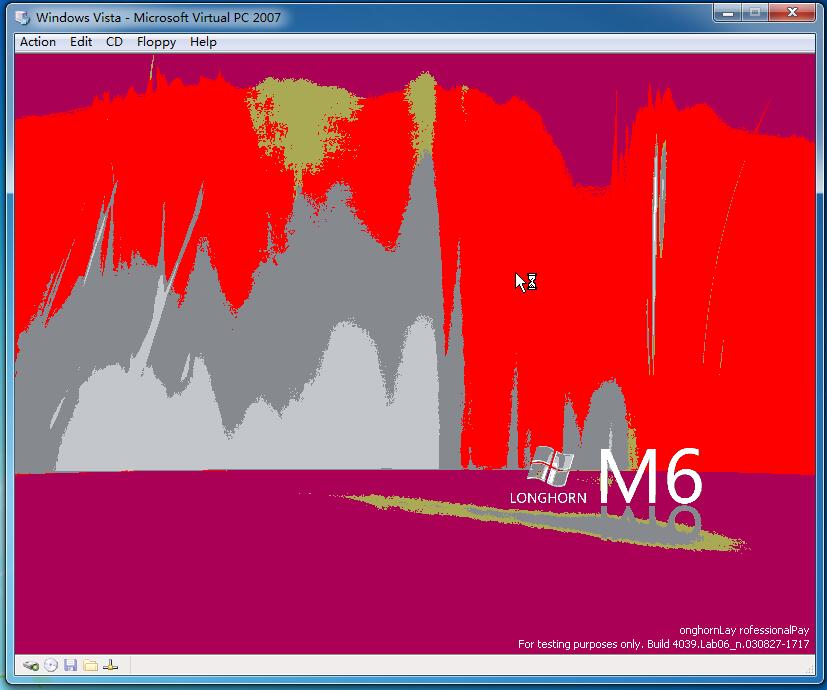Click the CD drive status icon
The height and width of the screenshot is (690, 827).
click(51, 665)
